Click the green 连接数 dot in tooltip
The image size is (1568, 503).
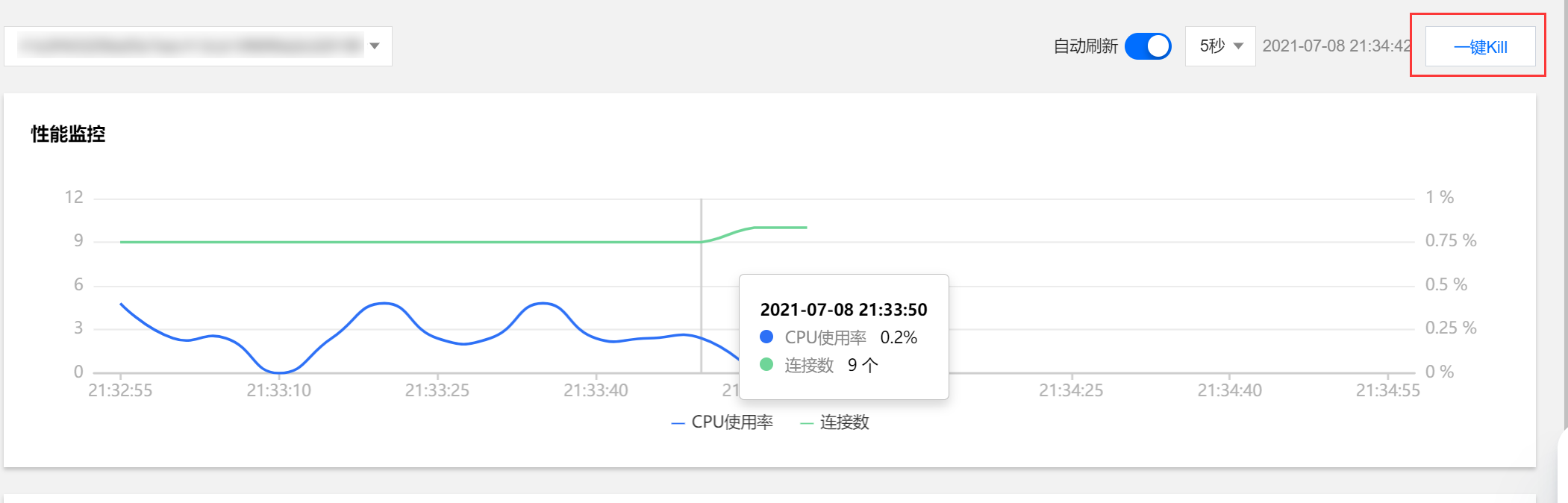coord(766,365)
